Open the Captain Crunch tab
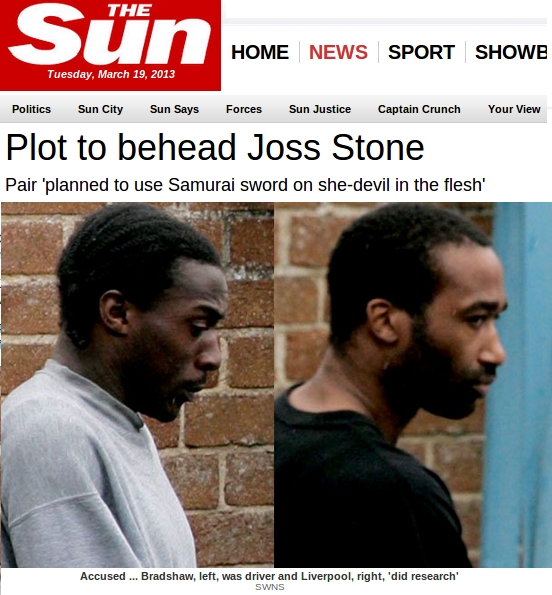The height and width of the screenshot is (595, 552). pyautogui.click(x=419, y=109)
